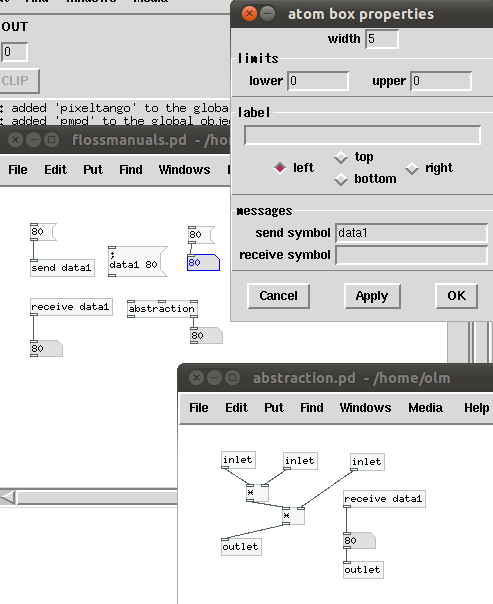Click the send data1 object box
This screenshot has height=604, width=493.
62,268
